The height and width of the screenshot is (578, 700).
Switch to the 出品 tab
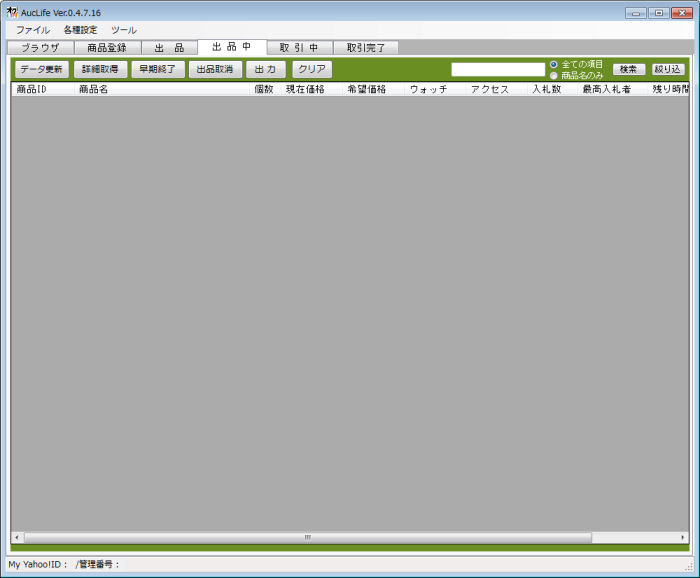pos(169,48)
